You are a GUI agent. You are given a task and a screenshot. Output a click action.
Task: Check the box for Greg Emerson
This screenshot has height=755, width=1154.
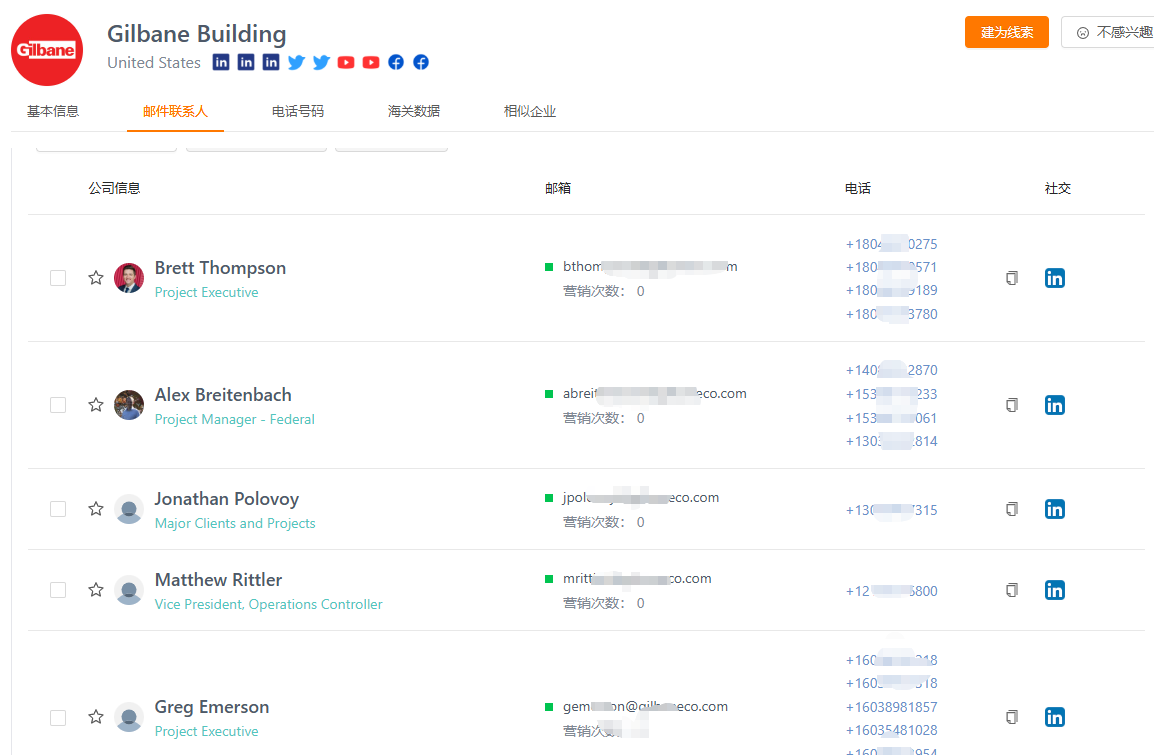(x=58, y=717)
